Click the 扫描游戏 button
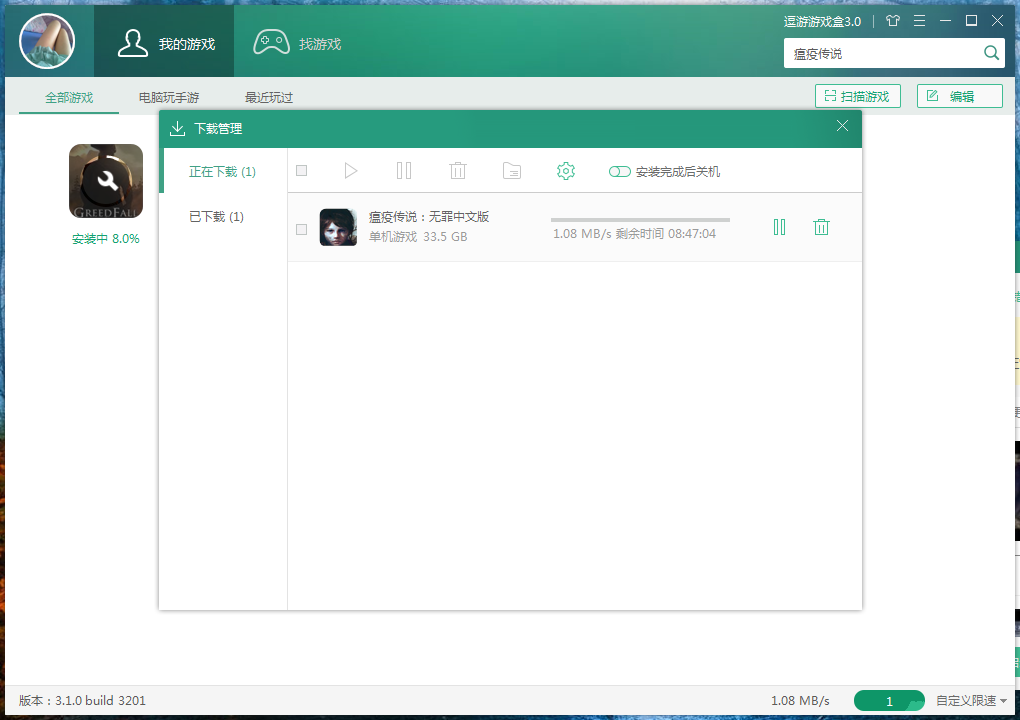The height and width of the screenshot is (720, 1020). (x=857, y=96)
